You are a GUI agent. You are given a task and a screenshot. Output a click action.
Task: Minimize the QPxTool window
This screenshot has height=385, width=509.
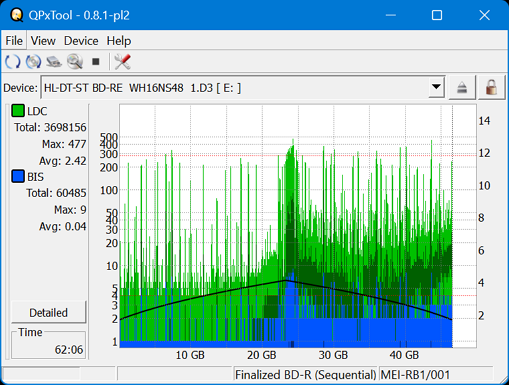[391, 15]
